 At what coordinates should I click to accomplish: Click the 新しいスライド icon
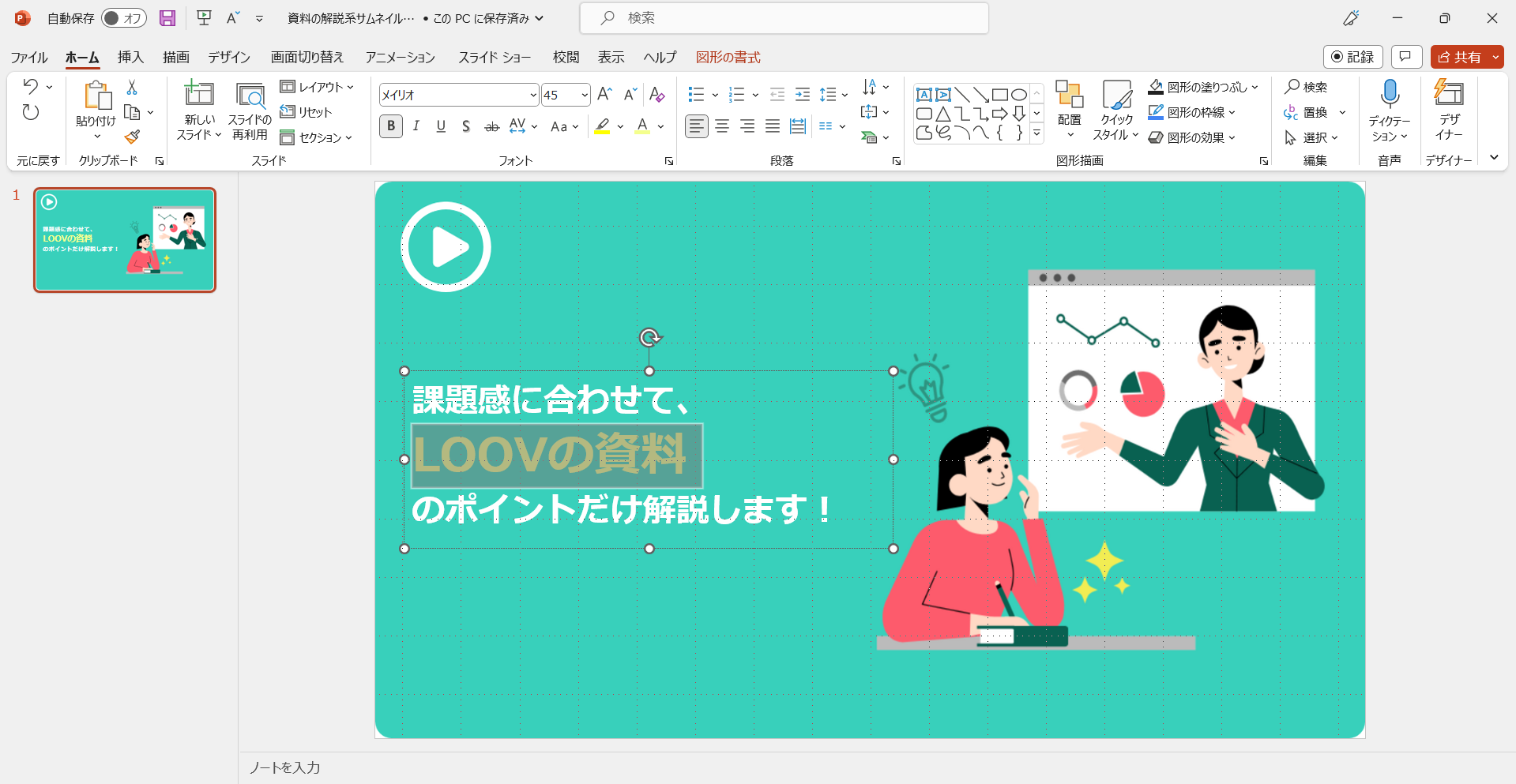tap(199, 94)
